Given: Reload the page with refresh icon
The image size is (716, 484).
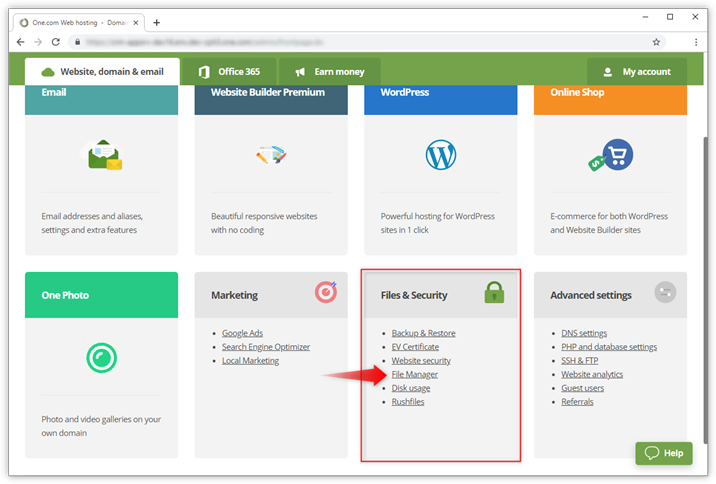Looking at the screenshot, I should [x=56, y=42].
